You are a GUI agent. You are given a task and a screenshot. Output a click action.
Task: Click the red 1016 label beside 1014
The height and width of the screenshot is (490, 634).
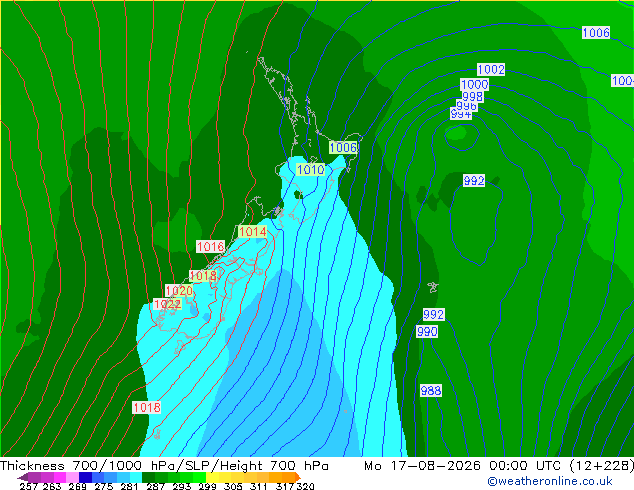point(210,246)
